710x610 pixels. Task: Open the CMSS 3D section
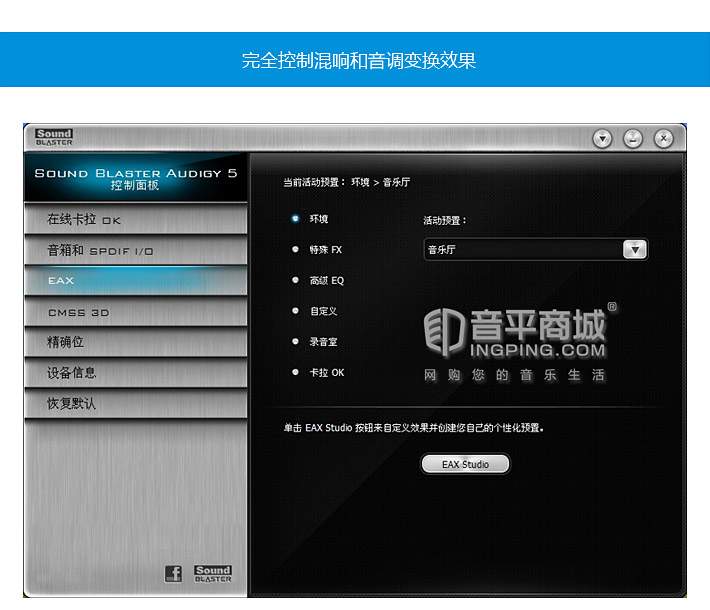click(136, 312)
